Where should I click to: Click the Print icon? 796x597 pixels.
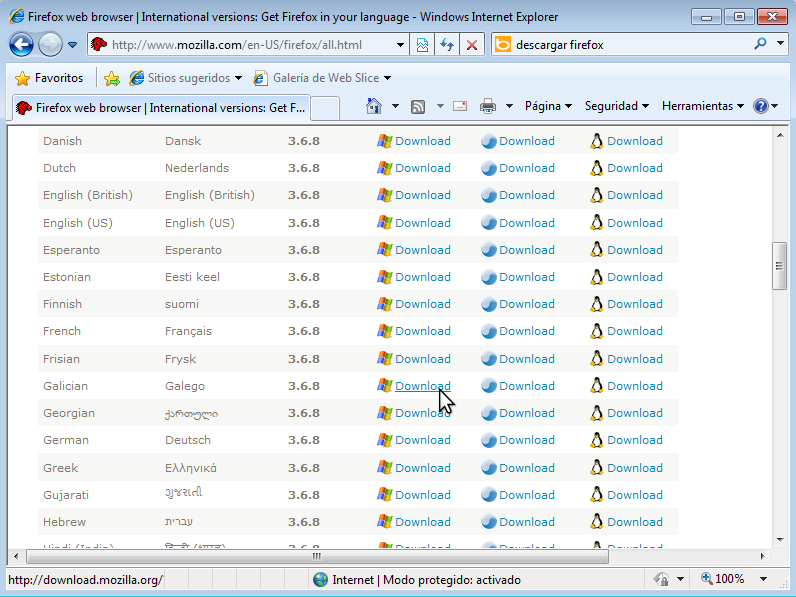(x=488, y=106)
